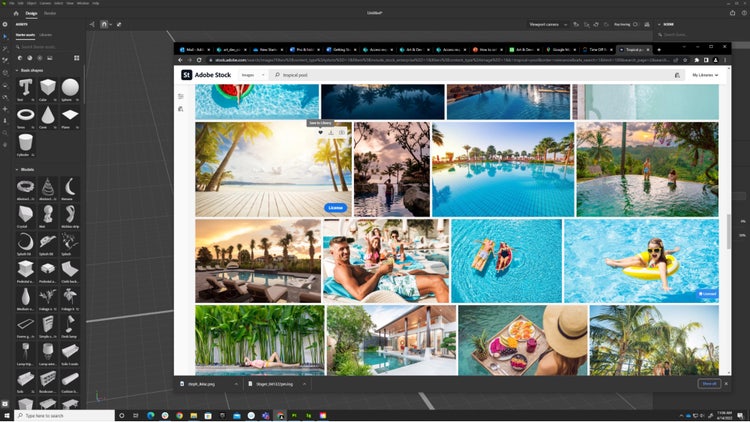Switch to the Render tab
The width and height of the screenshot is (750, 422).
point(50,14)
